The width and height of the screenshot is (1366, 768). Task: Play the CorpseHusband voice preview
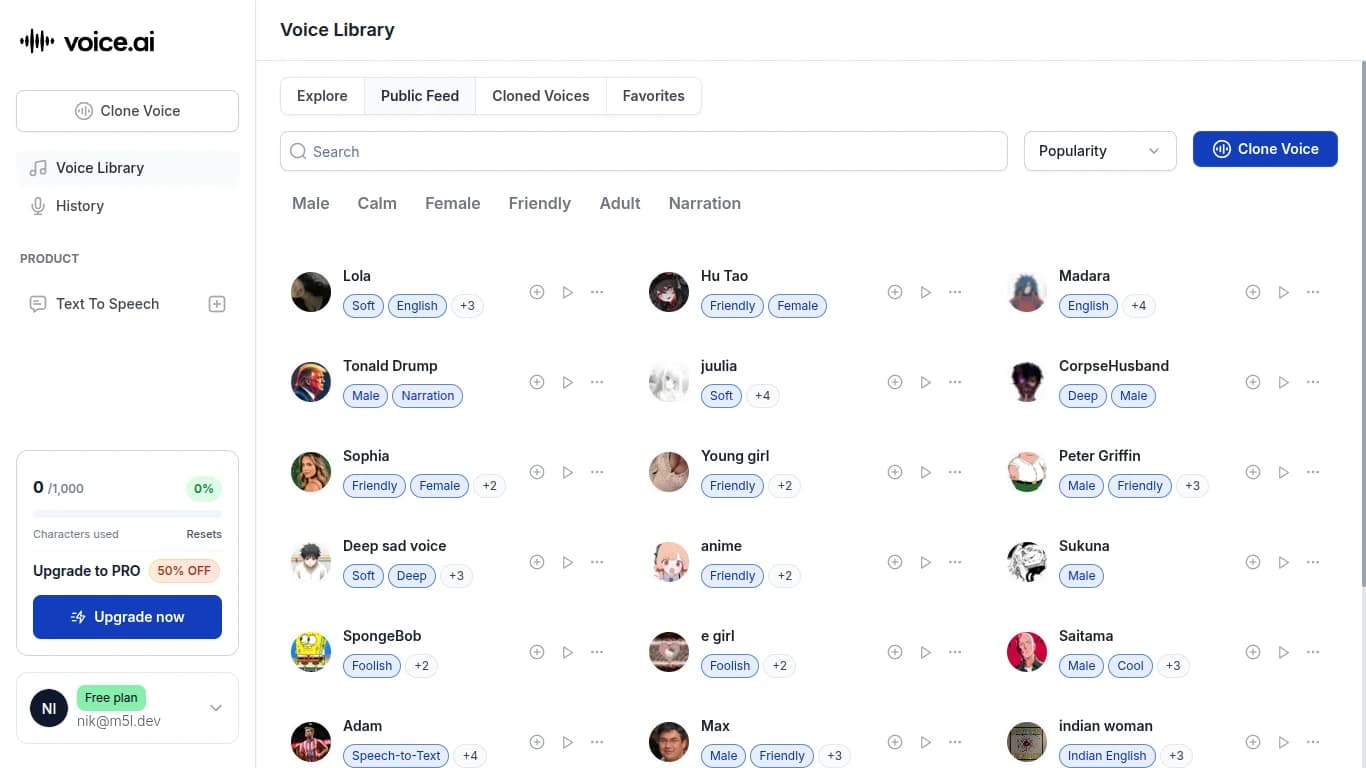(x=1283, y=382)
